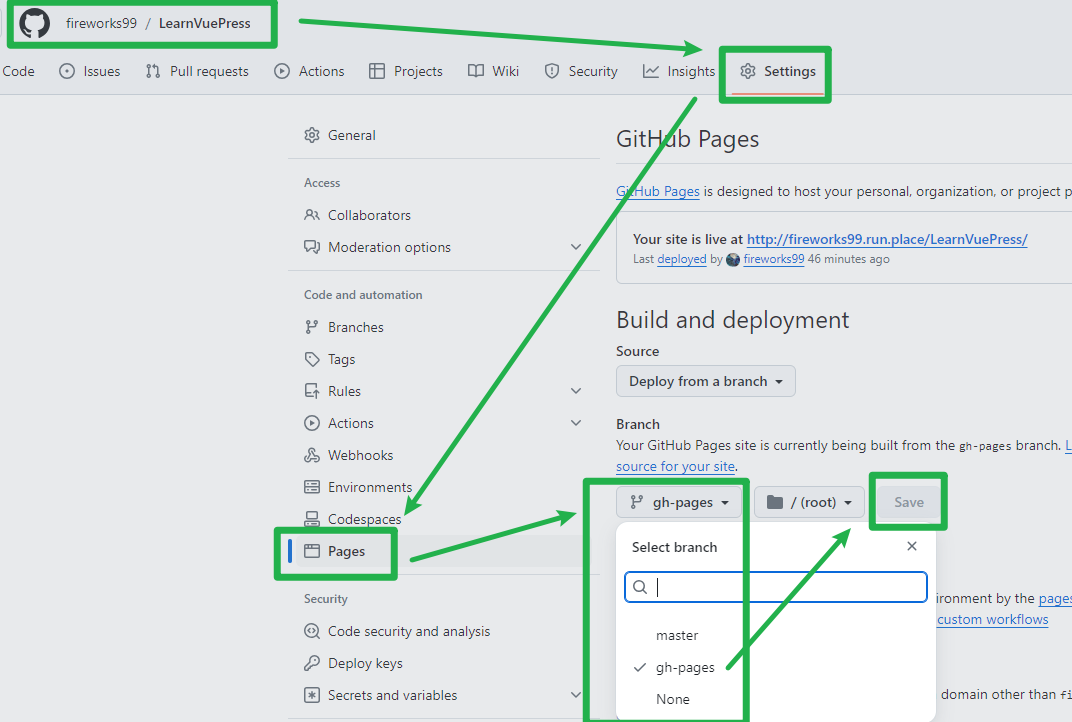The width and height of the screenshot is (1072, 722).
Task: Click the branch search input field
Action: 785,587
